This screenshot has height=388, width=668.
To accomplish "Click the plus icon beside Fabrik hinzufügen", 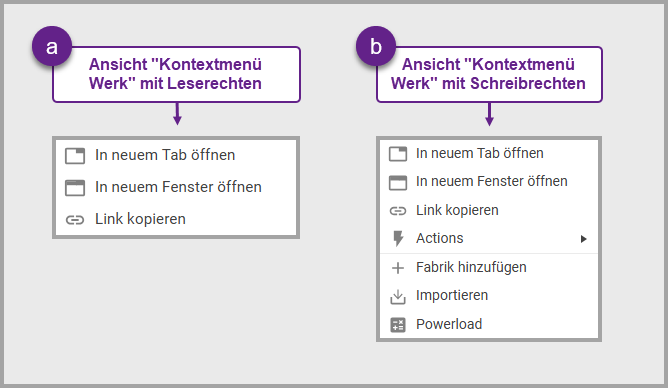I will (398, 268).
